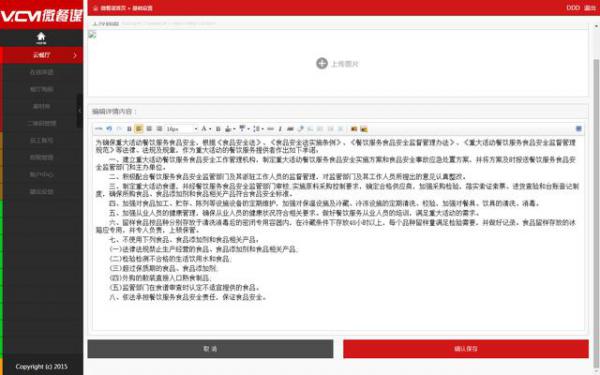The image size is (600, 375).
Task: Click the editor paragraph starting with 七、不使用下列食品
Action: 184,240
